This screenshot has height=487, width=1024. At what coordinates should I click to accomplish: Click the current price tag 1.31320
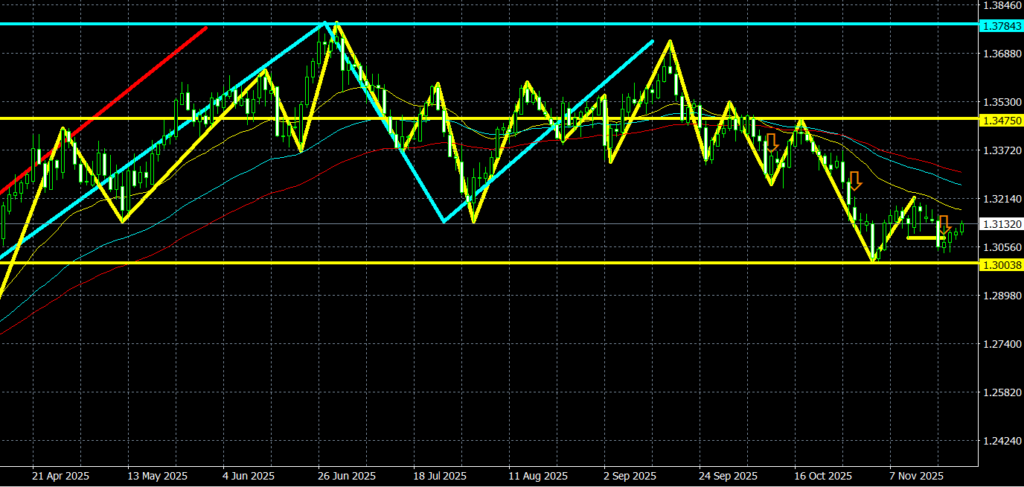pos(998,224)
